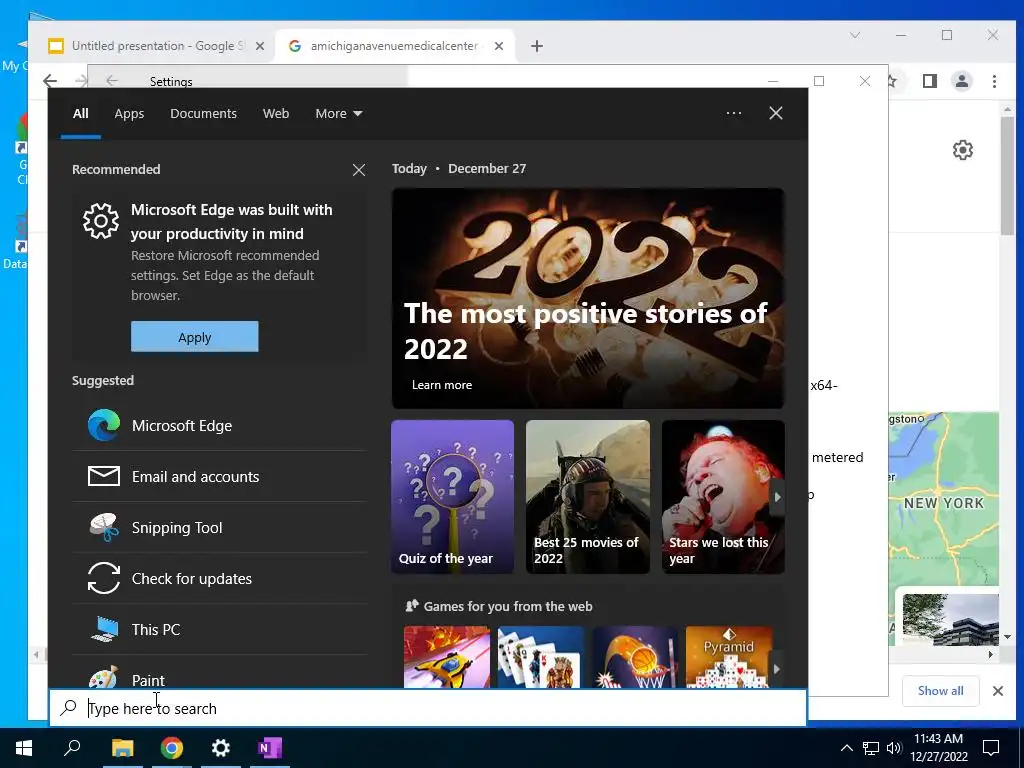
Task: Open the playing cards game tile
Action: point(541,657)
